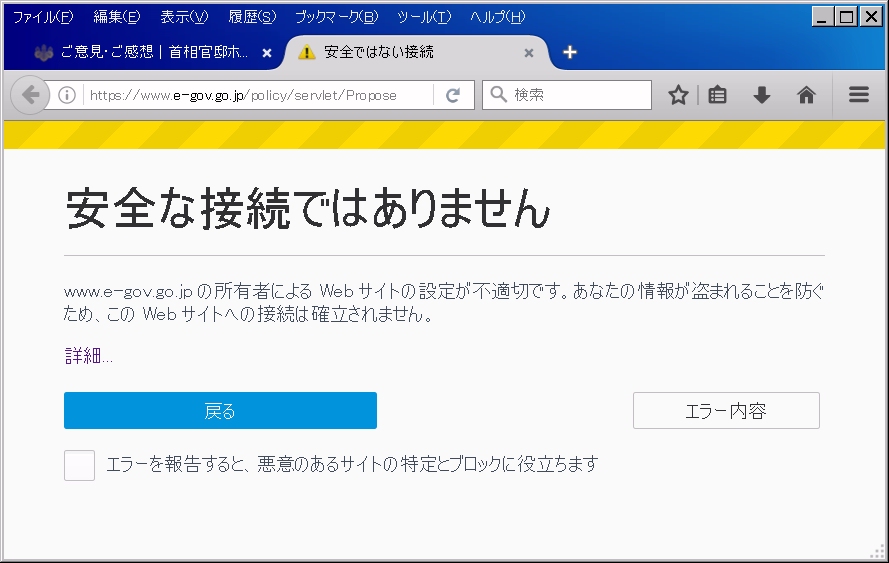Click the search magnifier icon
The width and height of the screenshot is (889, 563).
point(498,94)
